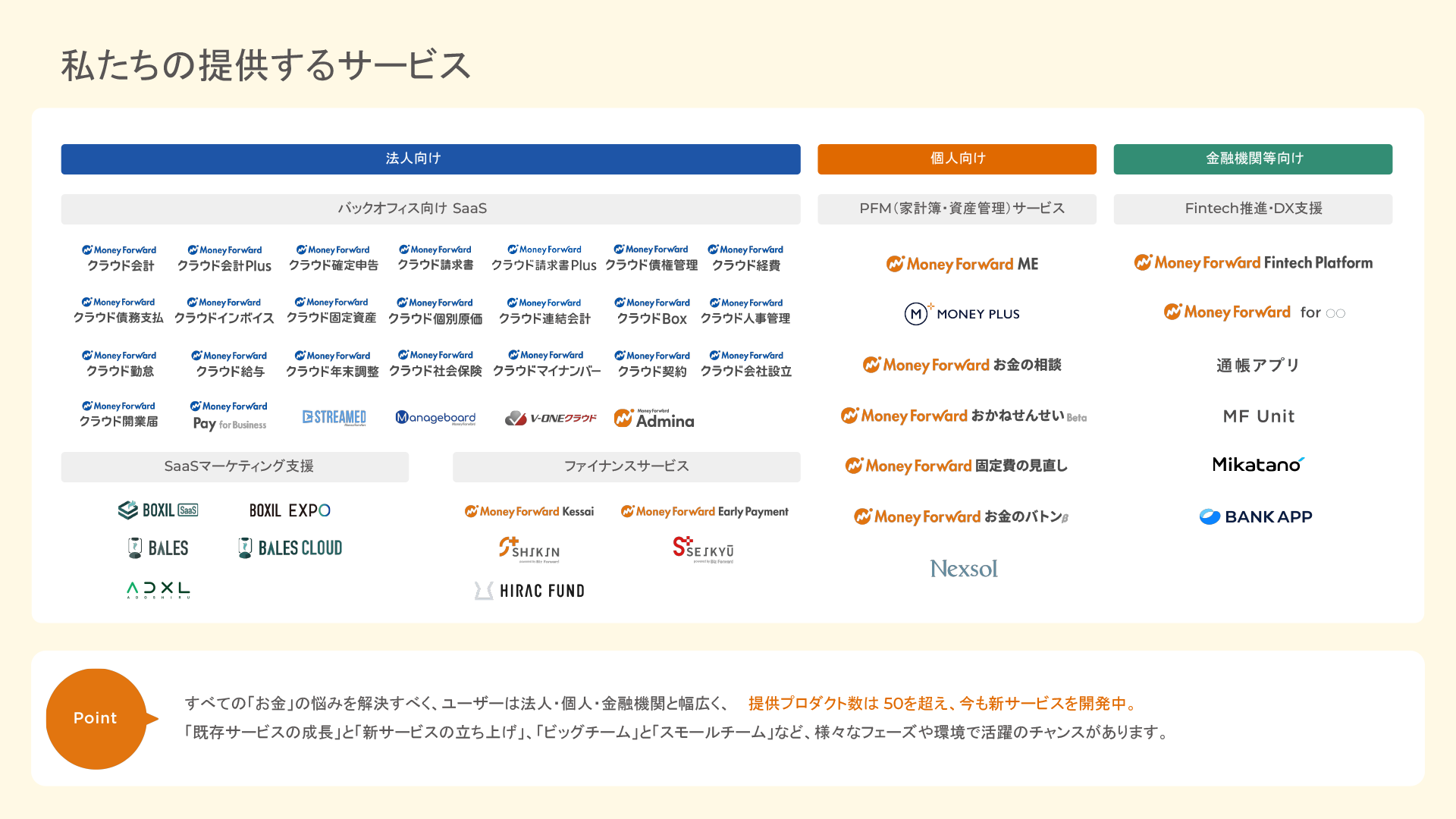1456x819 pixels.
Task: Click the blue 法人向け header
Action: (x=431, y=159)
